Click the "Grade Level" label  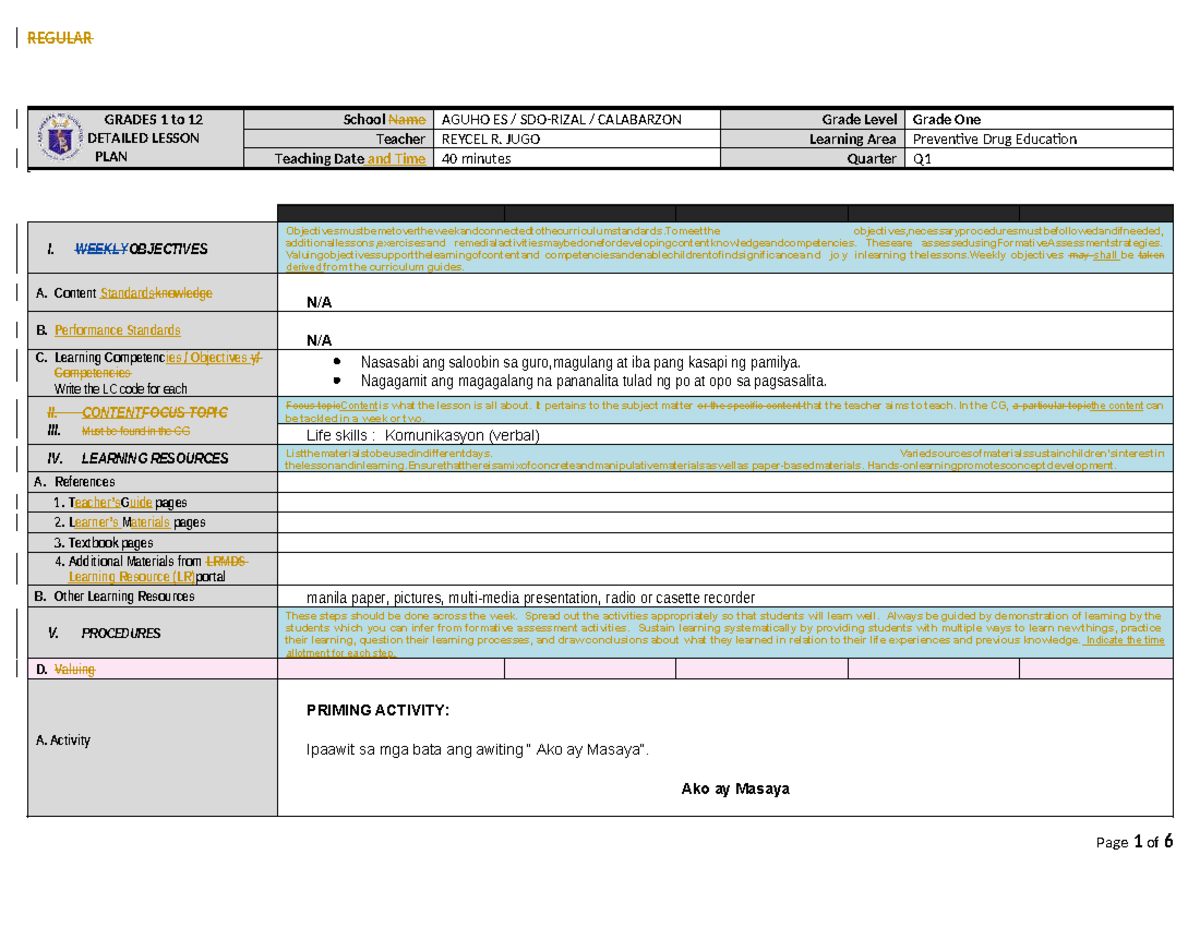click(x=859, y=119)
